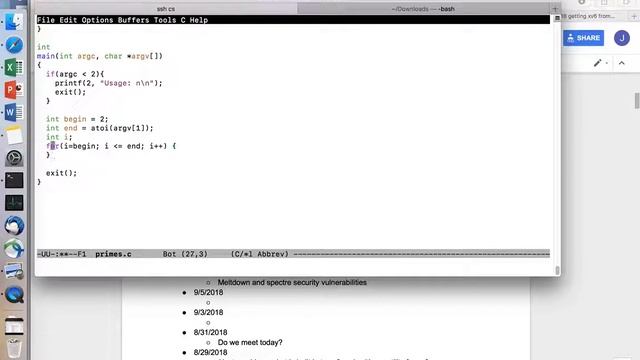Open the Emacs Edit menu
Screen dimensions: 640x360
(68, 20)
